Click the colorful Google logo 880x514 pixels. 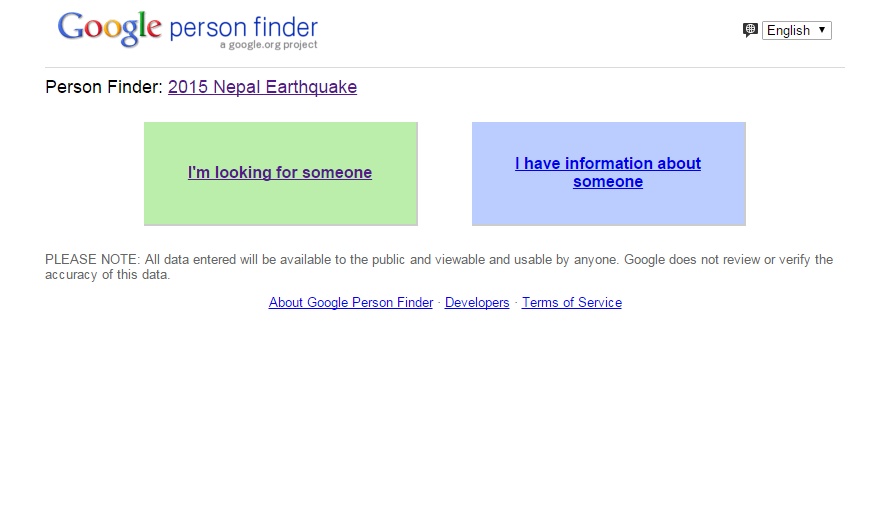click(109, 28)
